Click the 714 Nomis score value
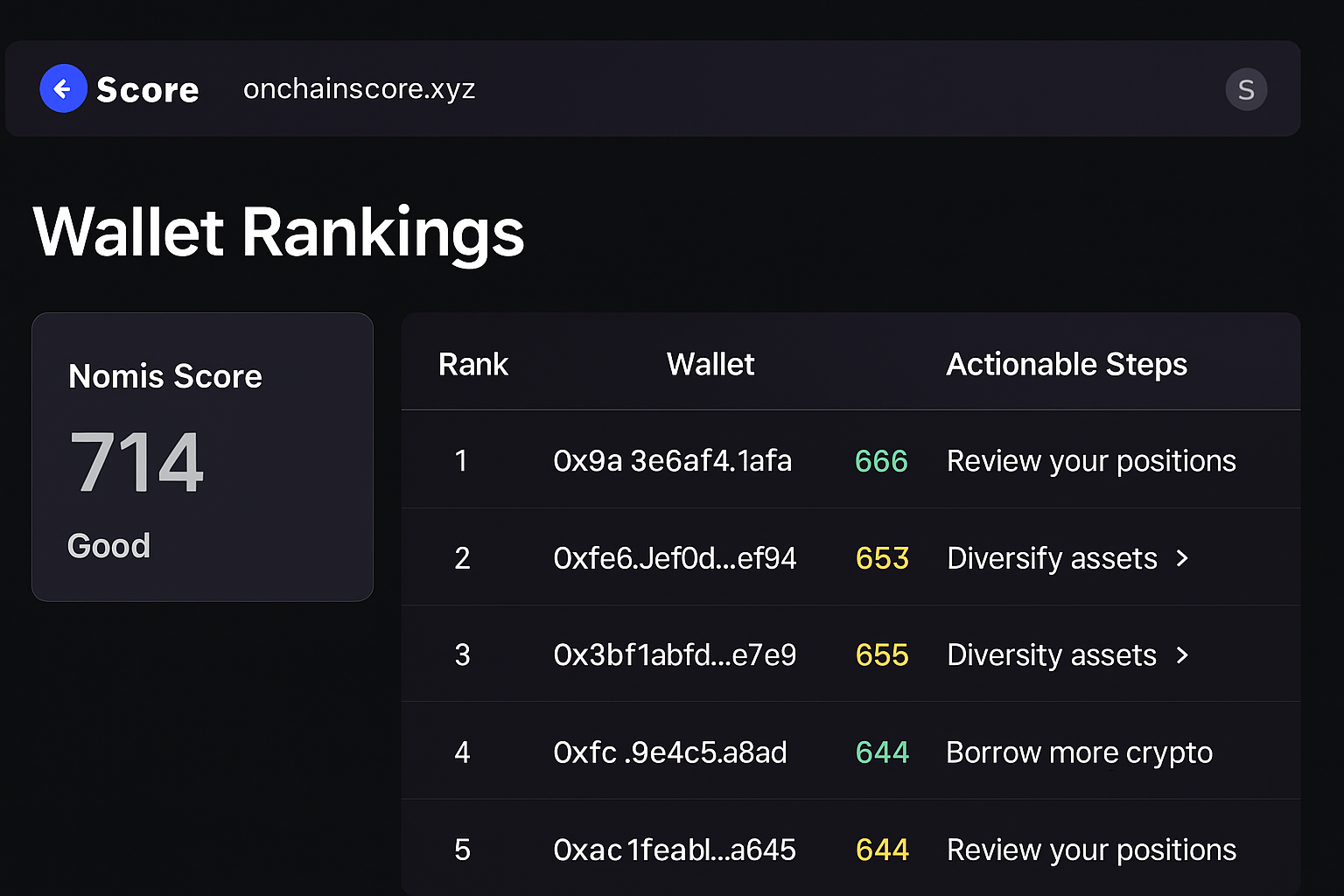The width and height of the screenshot is (1344, 896). click(136, 462)
